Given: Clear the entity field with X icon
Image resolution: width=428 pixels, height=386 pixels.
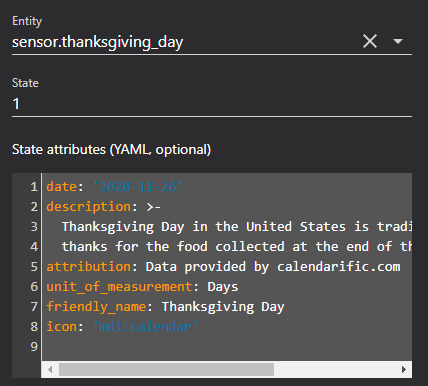Looking at the screenshot, I should (370, 42).
